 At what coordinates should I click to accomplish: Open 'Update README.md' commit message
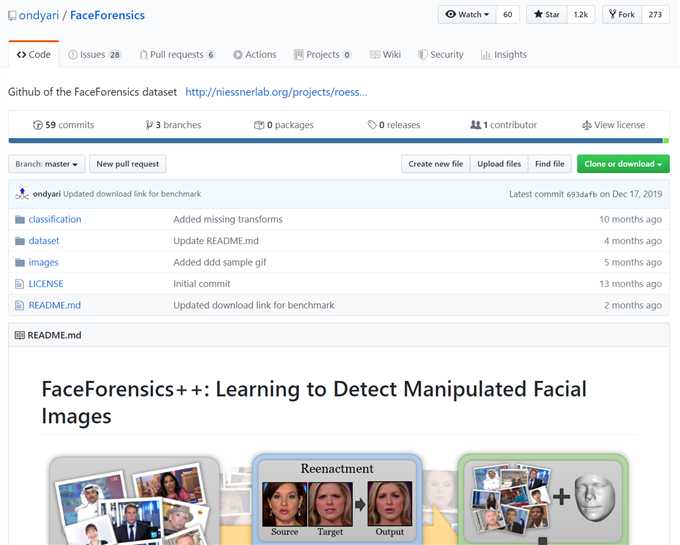pyautogui.click(x=216, y=241)
